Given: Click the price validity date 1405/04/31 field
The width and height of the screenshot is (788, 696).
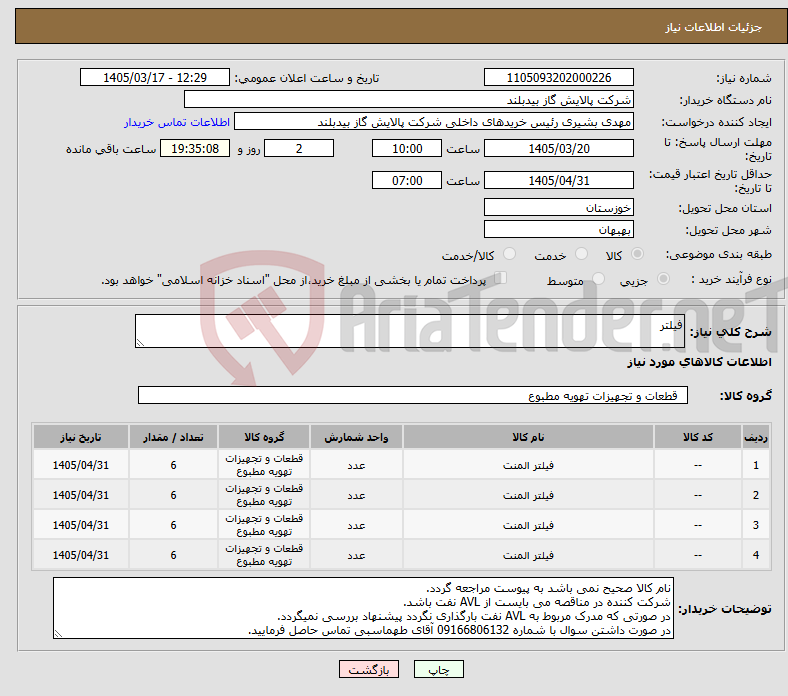Looking at the screenshot, I should [559, 180].
